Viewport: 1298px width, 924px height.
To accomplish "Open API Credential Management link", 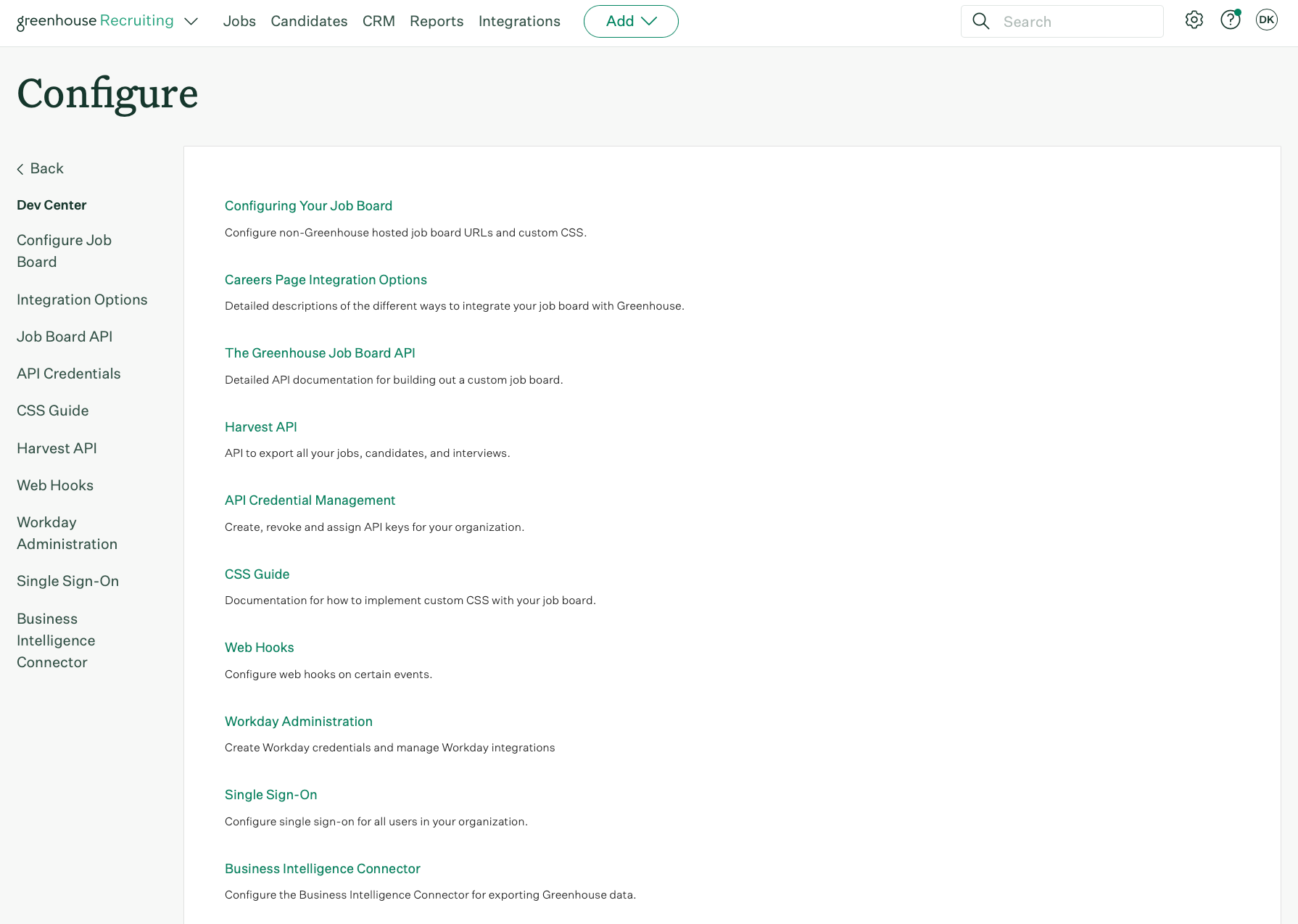I will point(310,500).
